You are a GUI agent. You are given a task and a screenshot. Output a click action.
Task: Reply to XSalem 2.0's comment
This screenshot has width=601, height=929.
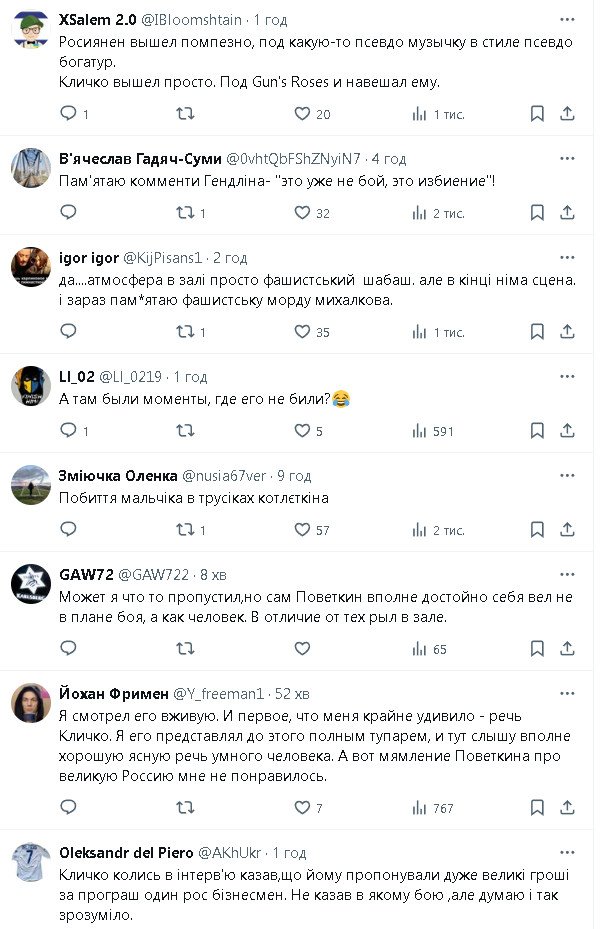(x=69, y=114)
